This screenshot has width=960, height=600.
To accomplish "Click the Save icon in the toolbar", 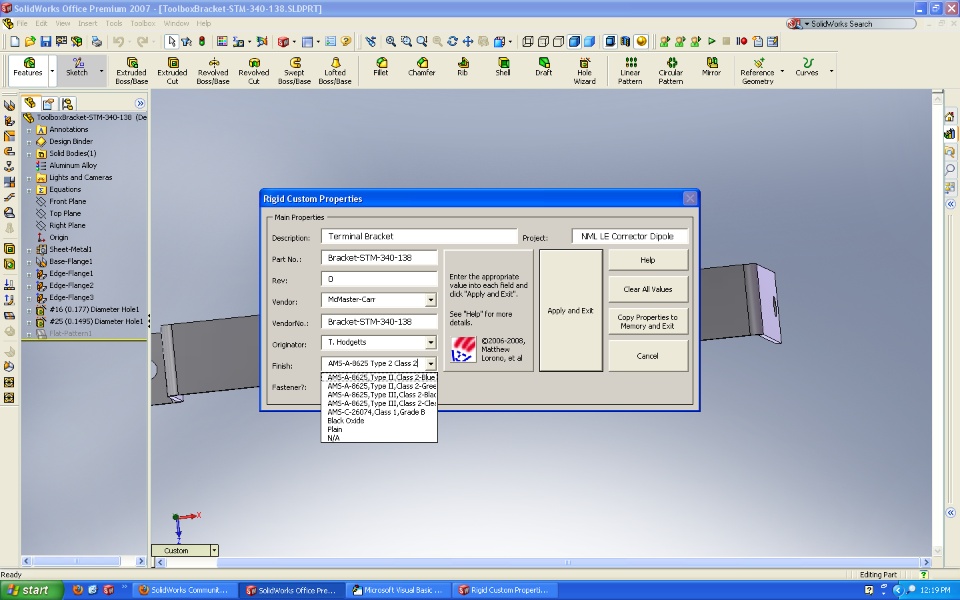I will (x=45, y=42).
